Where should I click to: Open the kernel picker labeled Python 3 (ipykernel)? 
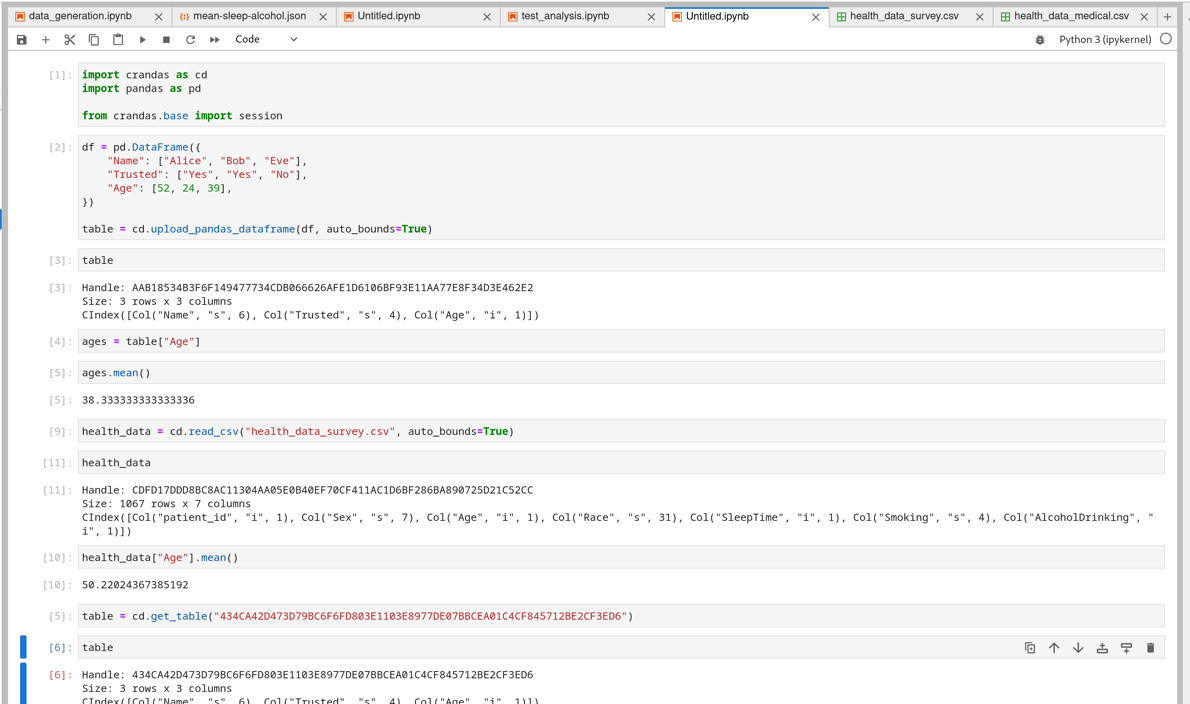coord(1103,38)
